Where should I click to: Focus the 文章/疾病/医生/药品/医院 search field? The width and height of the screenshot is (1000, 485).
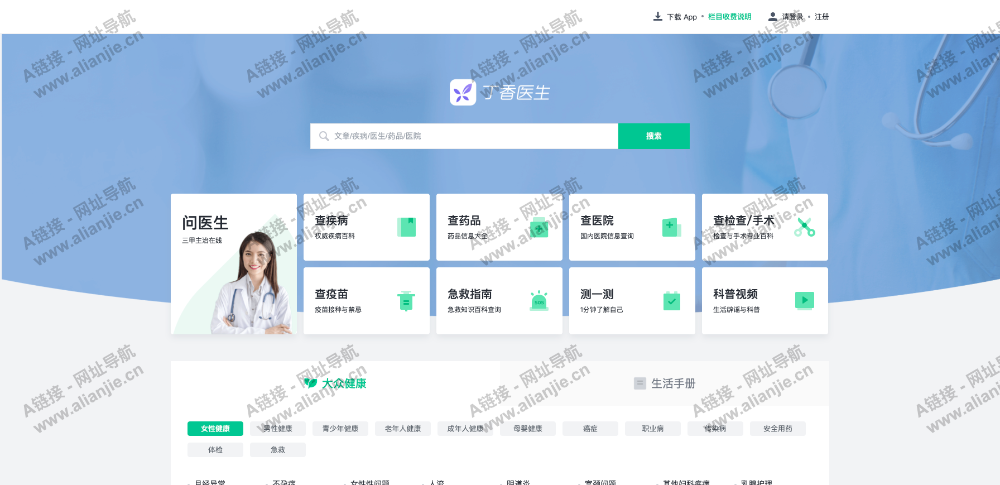(x=464, y=136)
